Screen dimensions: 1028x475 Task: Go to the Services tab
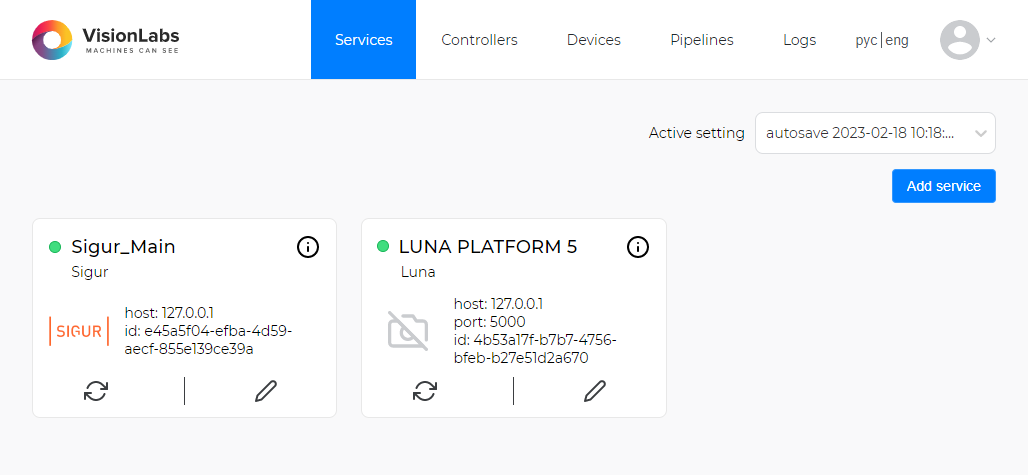[363, 40]
